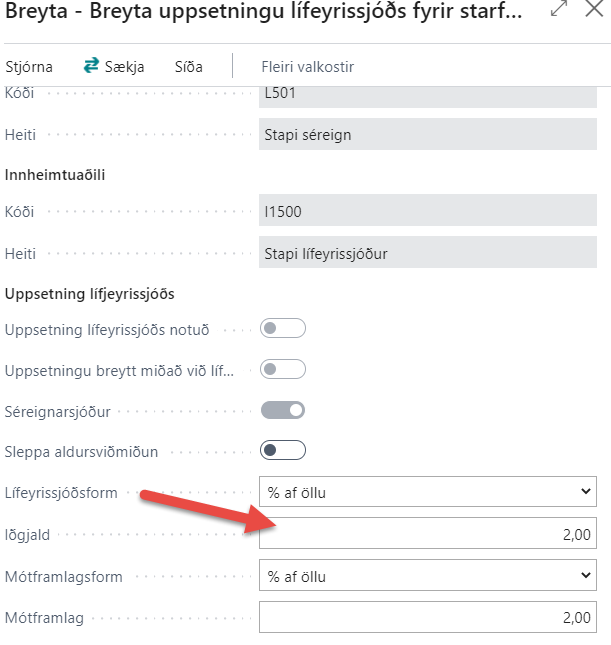The width and height of the screenshot is (611, 645).
Task: Toggle the Séreignarsjóður switch
Action: coord(282,410)
